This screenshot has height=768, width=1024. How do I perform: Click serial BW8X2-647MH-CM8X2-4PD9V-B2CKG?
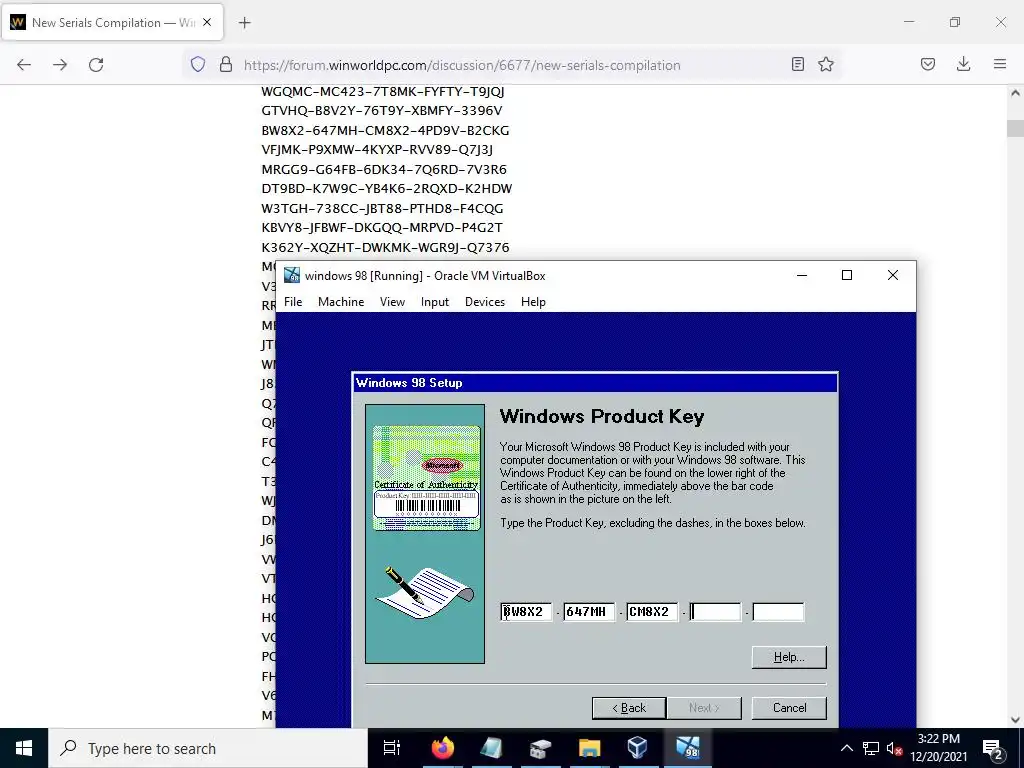[x=385, y=131]
